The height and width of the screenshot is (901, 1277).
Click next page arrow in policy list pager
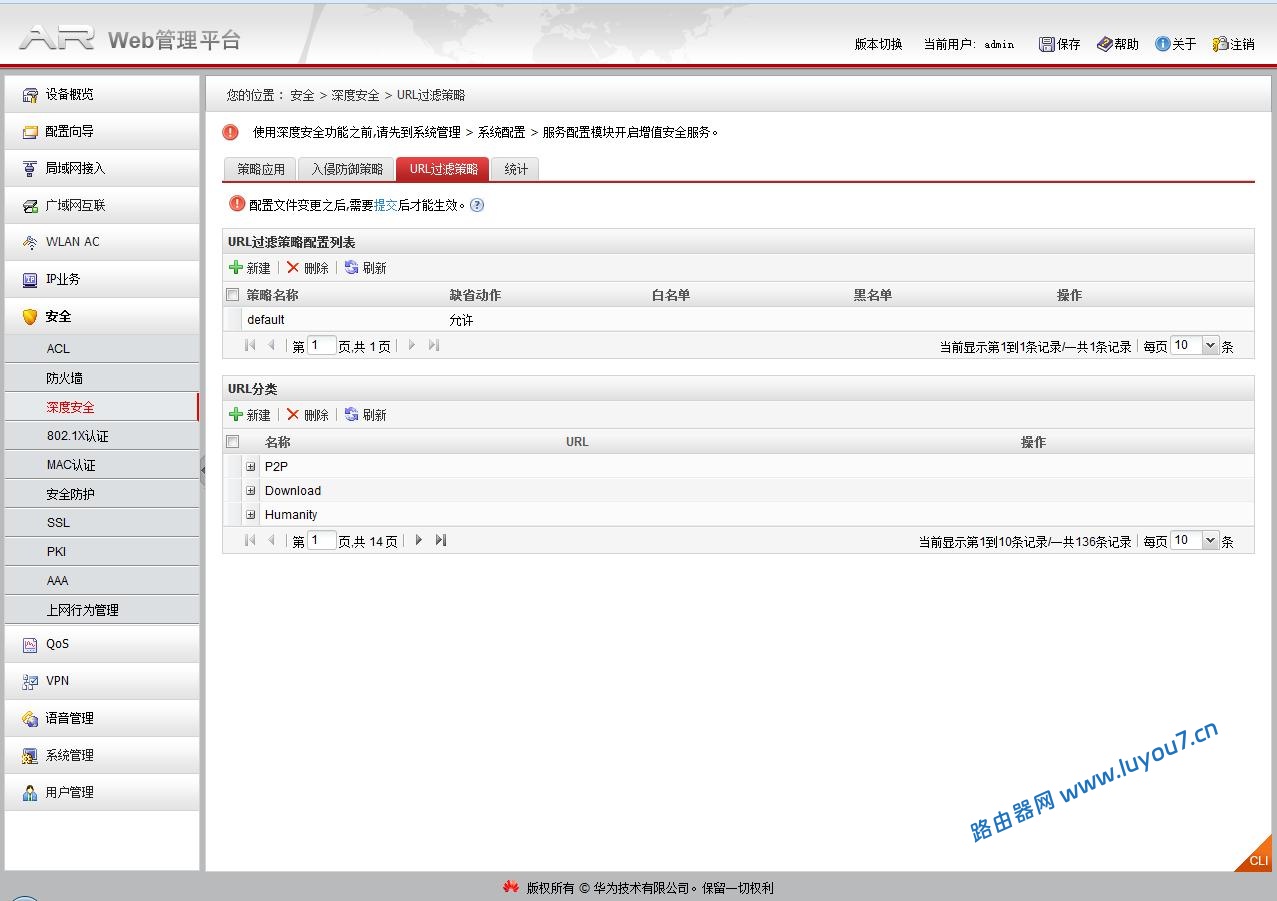(411, 345)
